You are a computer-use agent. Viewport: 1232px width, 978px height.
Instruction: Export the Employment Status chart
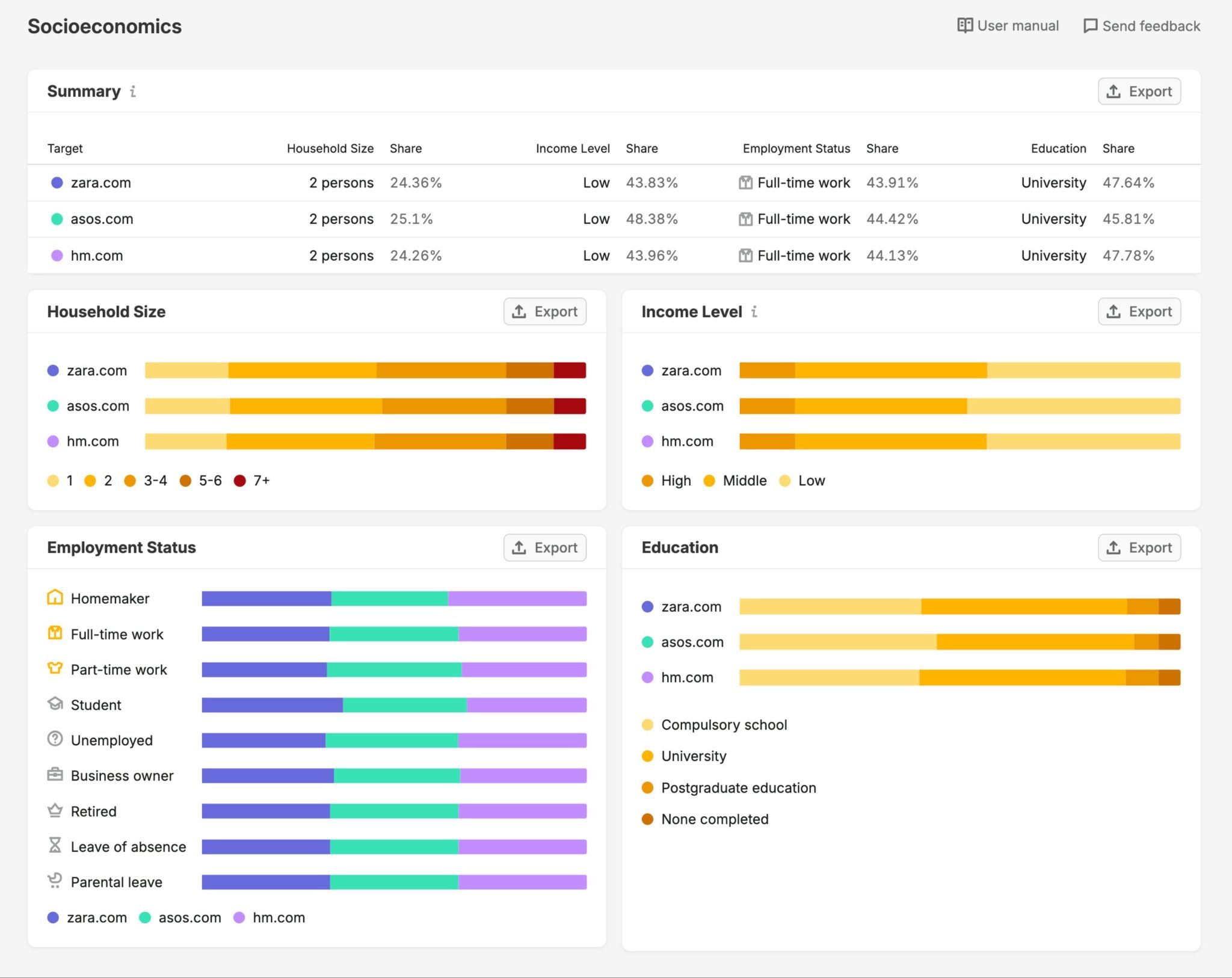(545, 547)
